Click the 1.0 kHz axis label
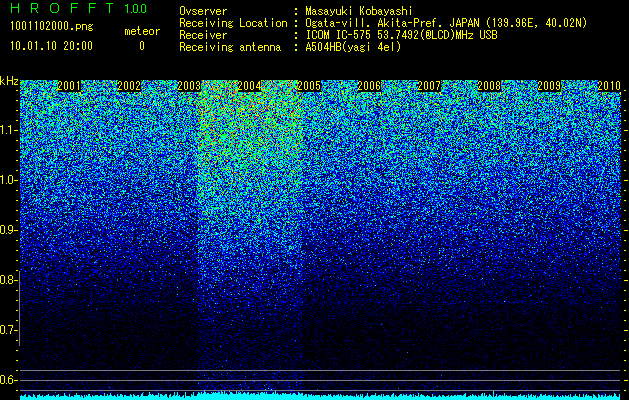The width and height of the screenshot is (629, 400). point(9,180)
